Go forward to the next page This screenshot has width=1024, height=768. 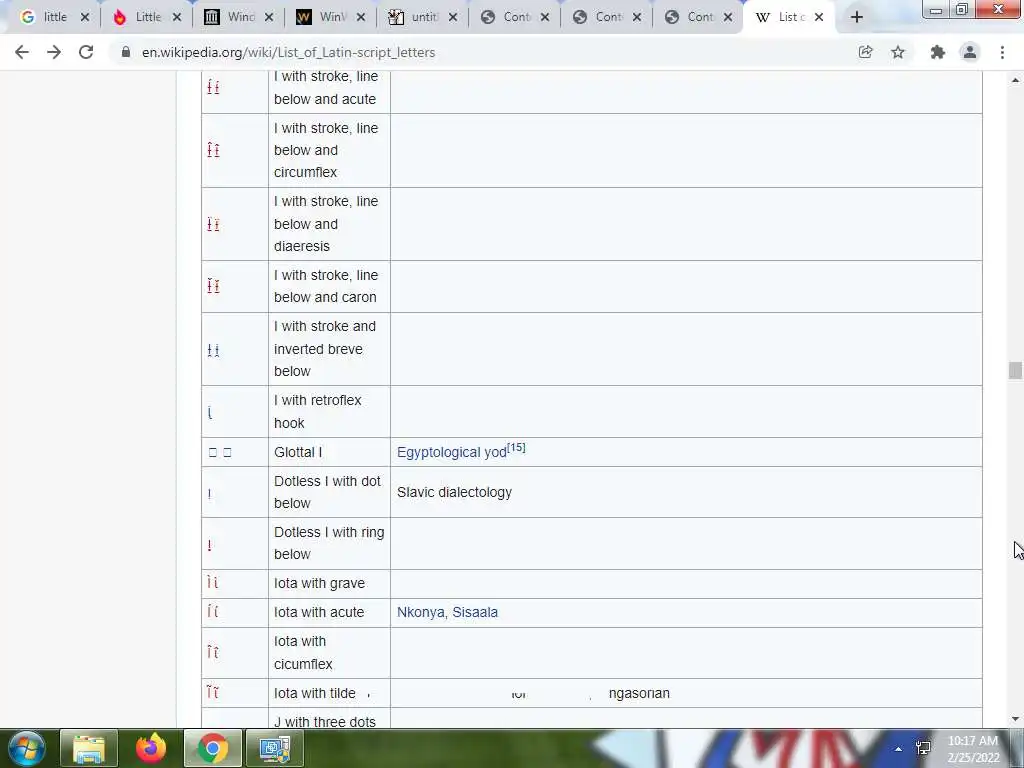(54, 52)
